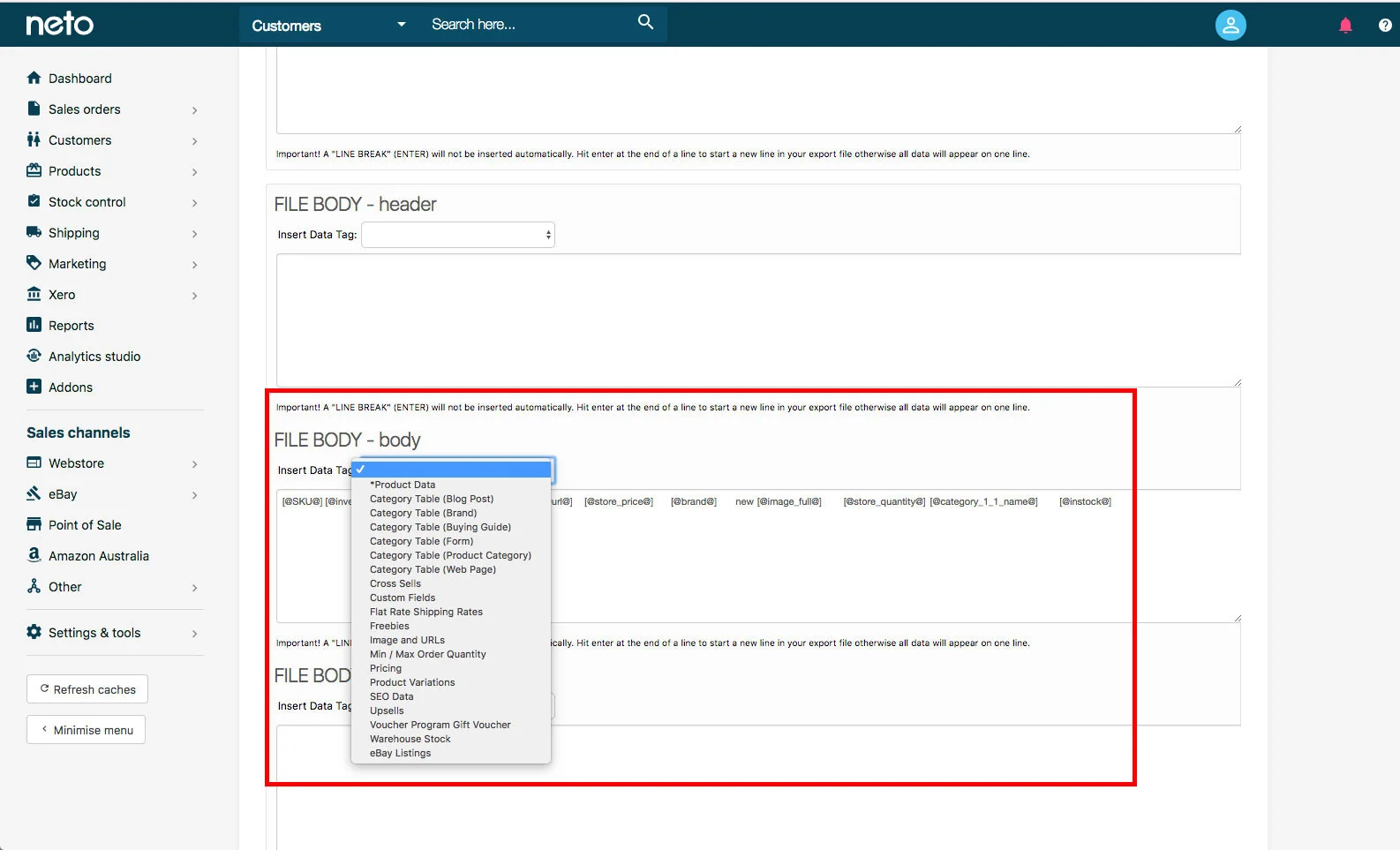
Task: Click the Reports chart icon
Action: point(34,325)
